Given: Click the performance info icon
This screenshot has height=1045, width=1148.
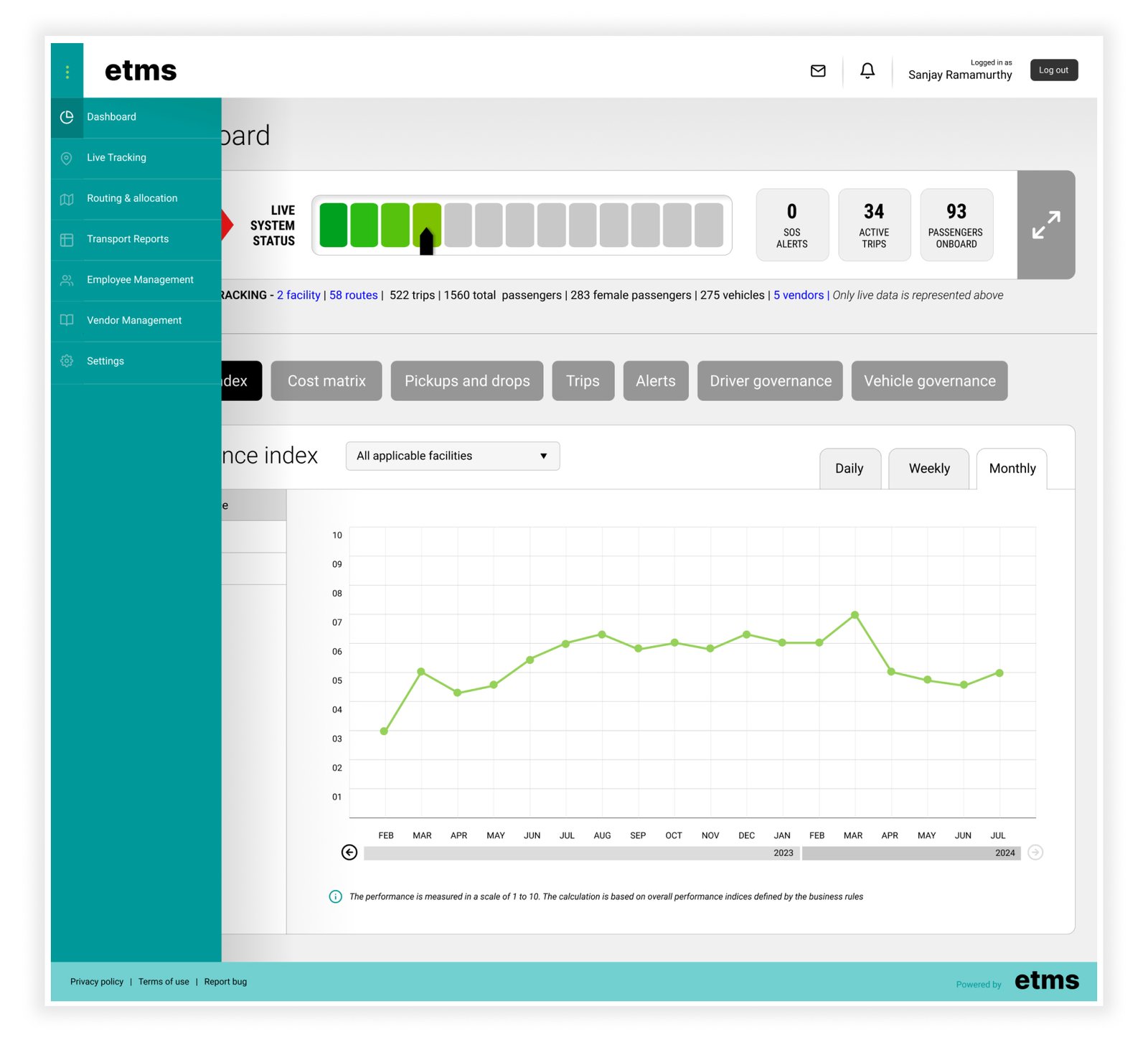Looking at the screenshot, I should (335, 896).
